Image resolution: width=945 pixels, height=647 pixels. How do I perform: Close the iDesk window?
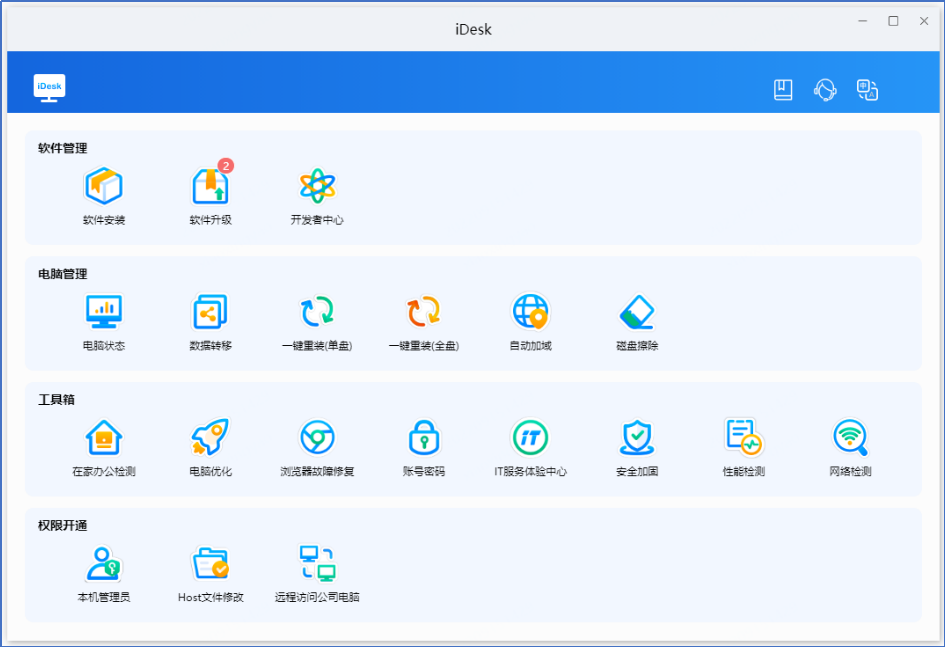coord(924,21)
